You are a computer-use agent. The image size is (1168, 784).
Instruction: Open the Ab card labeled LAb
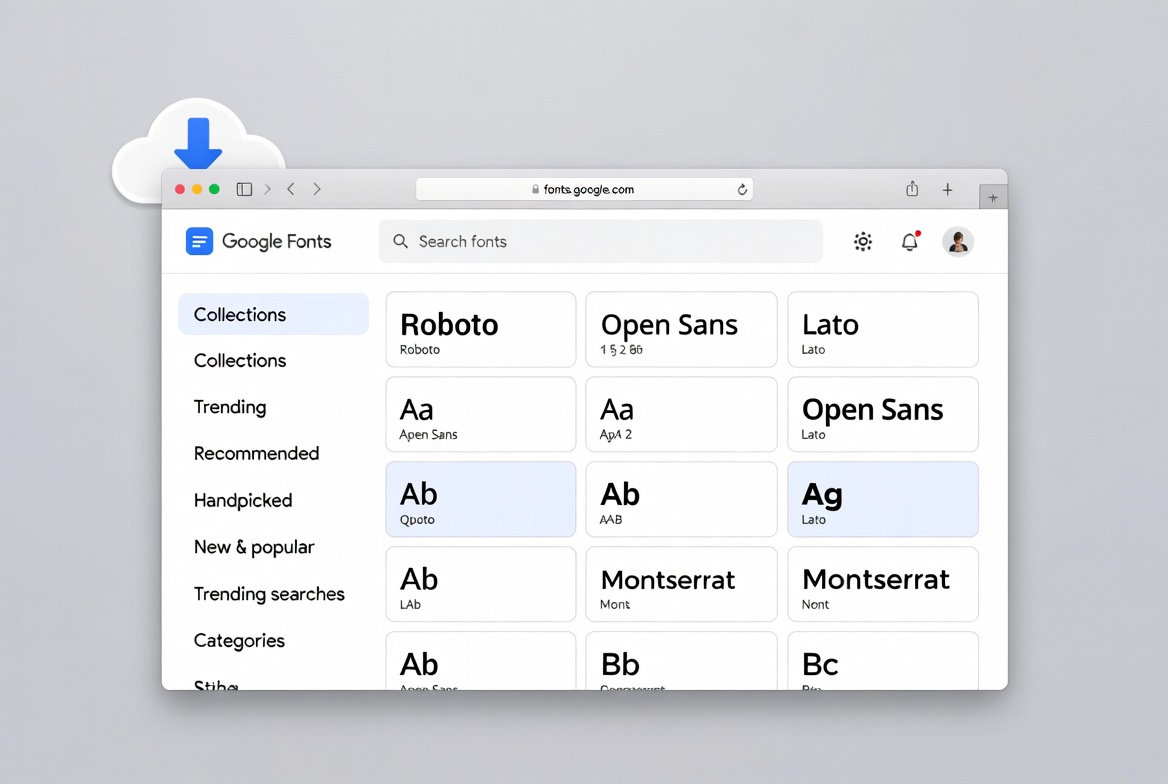point(480,584)
